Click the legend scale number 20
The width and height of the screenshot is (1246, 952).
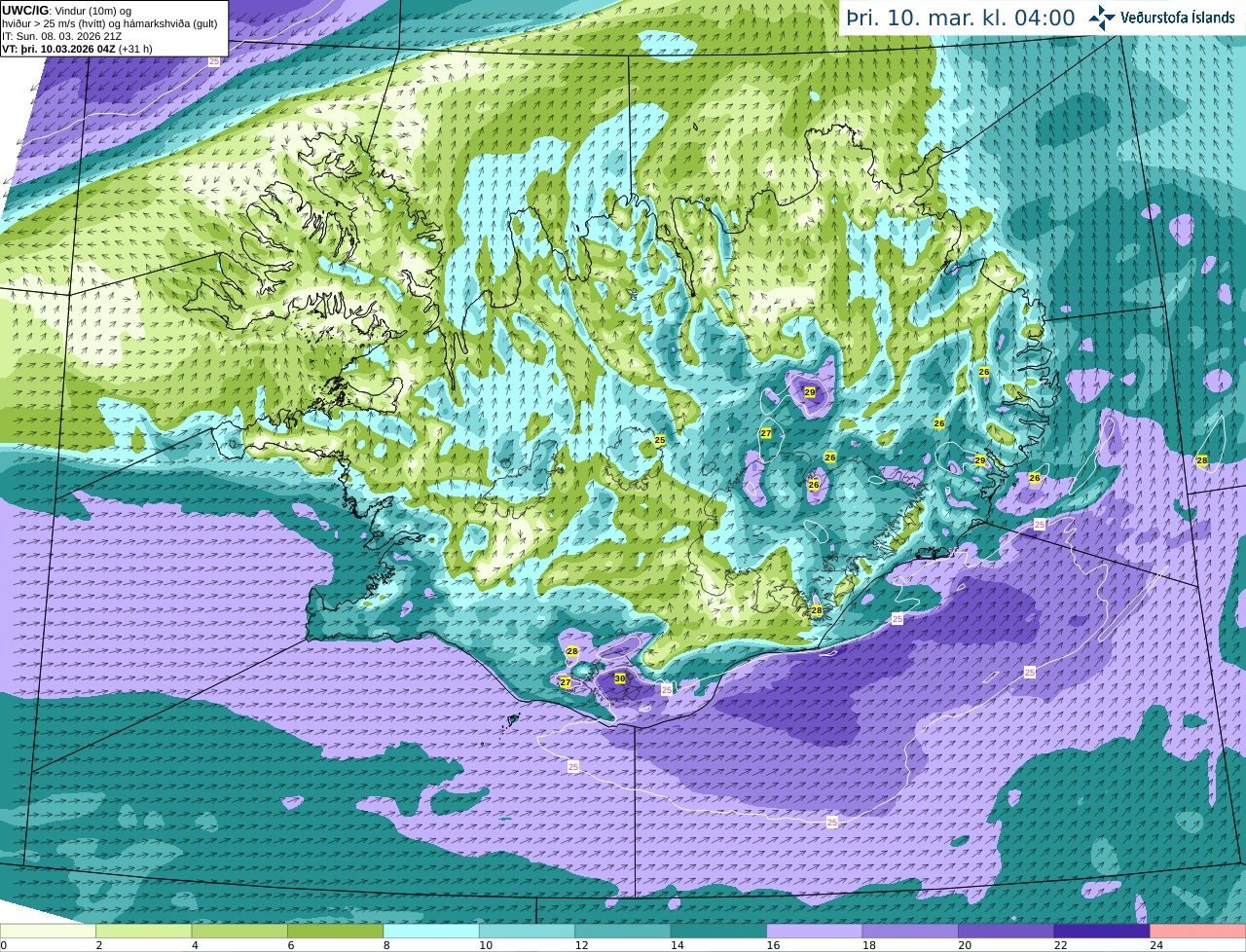(x=965, y=945)
